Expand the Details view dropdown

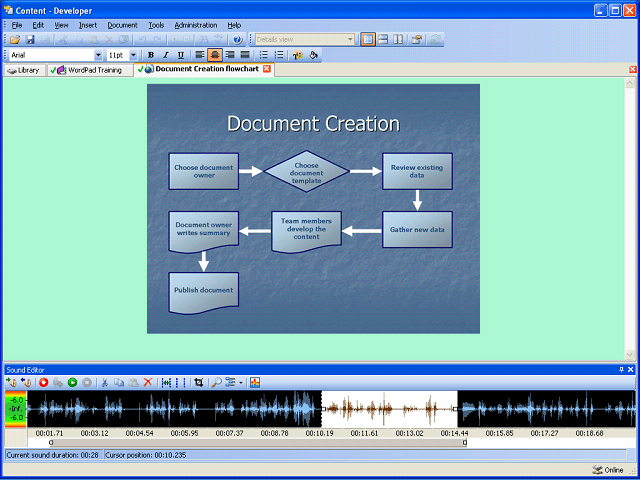click(x=350, y=40)
